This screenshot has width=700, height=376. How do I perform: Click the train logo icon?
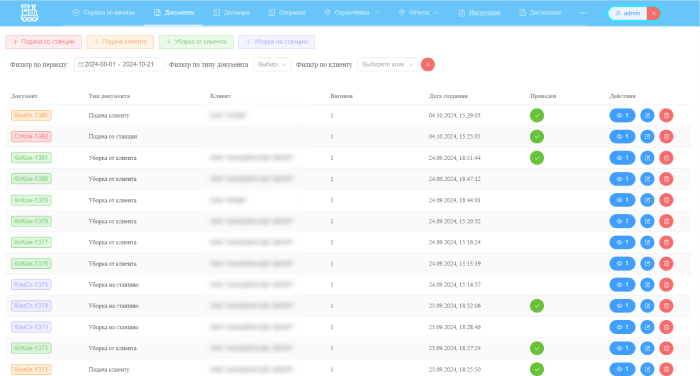click(x=29, y=13)
